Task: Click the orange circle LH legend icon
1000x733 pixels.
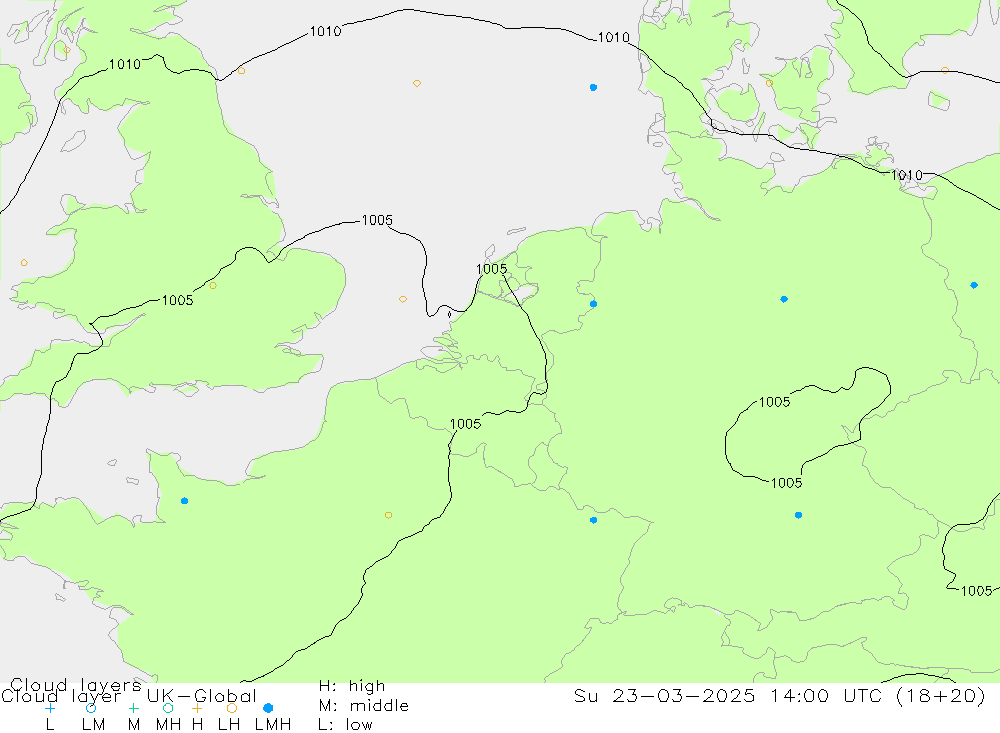Action: 232,708
